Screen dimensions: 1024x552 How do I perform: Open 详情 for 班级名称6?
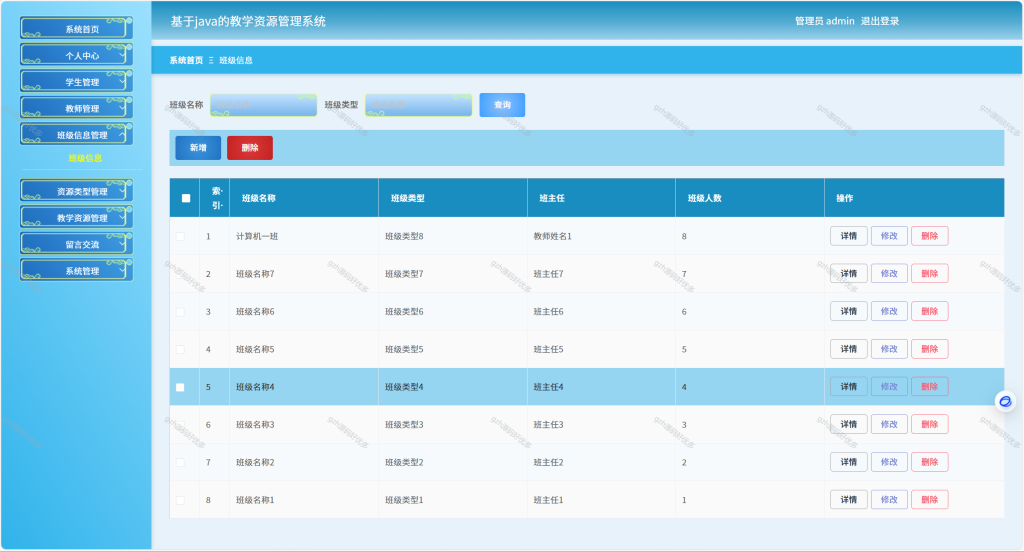[x=848, y=311]
